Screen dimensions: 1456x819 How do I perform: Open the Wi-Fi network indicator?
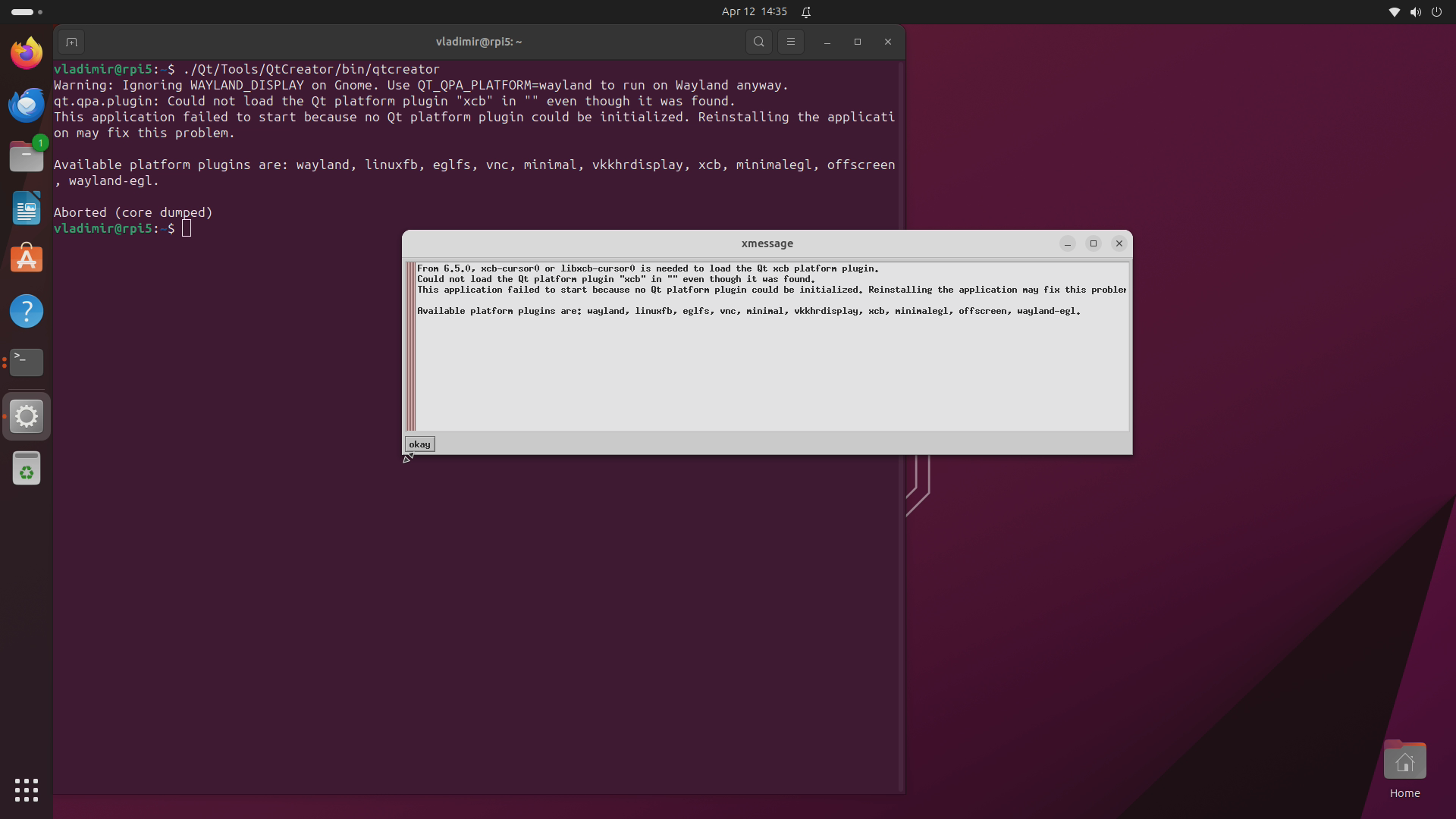coord(1394,12)
